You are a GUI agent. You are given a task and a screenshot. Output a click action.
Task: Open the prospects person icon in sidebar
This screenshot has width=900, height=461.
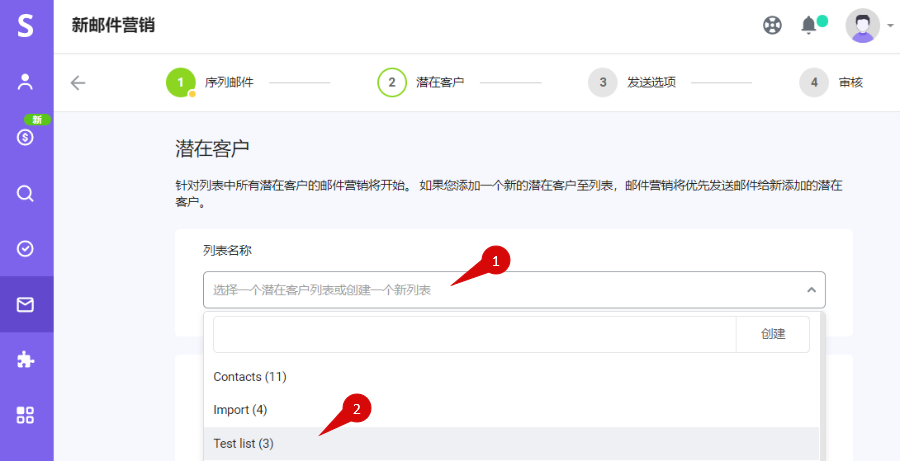tap(25, 82)
